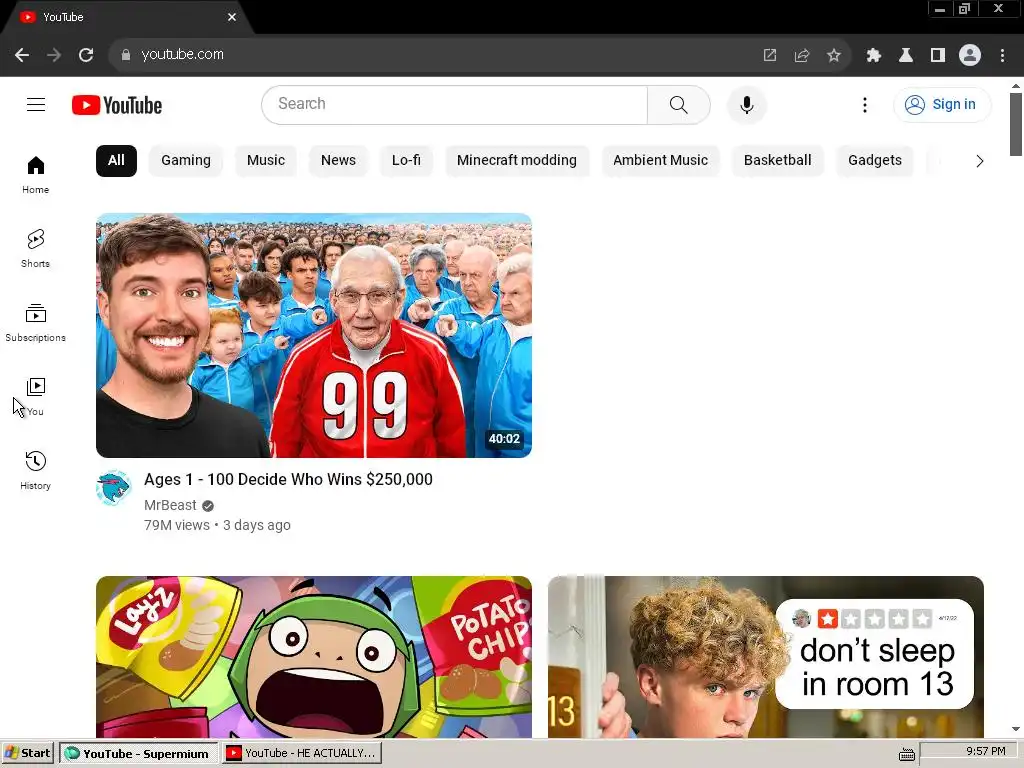Click the page vertical scrollbar thumb
This screenshot has width=1024, height=768.
[x=1016, y=124]
